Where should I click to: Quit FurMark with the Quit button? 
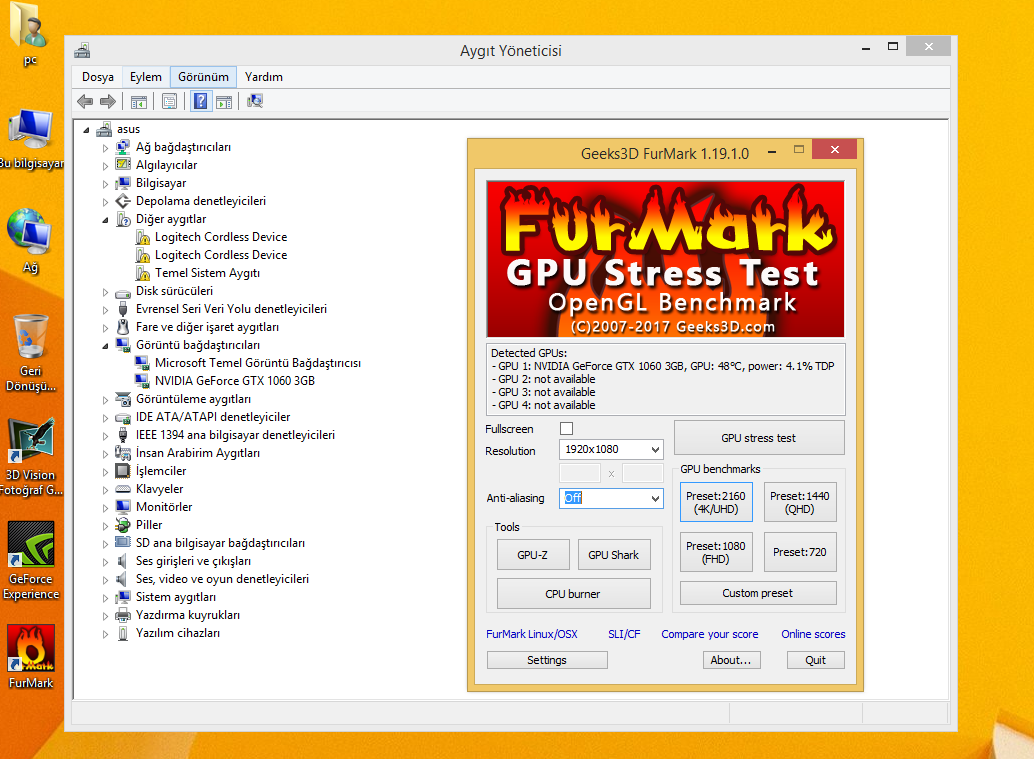click(816, 660)
